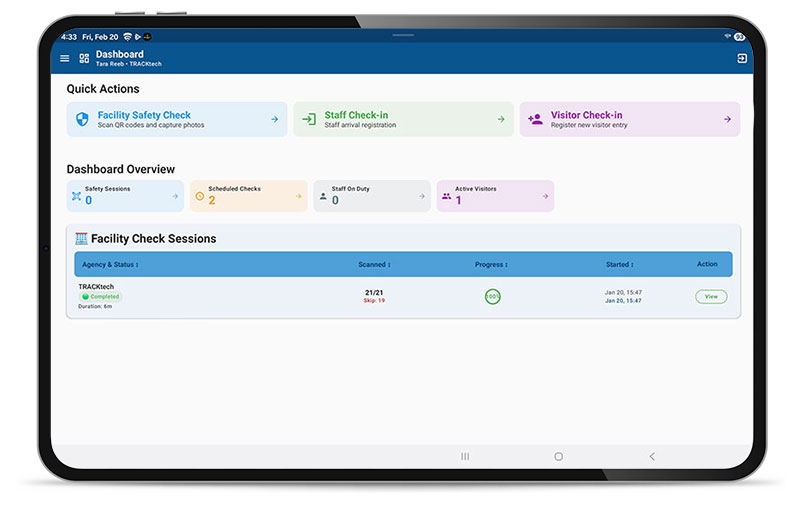Tap the Android Recent Apps button
800x510 pixels.
(x=465, y=456)
